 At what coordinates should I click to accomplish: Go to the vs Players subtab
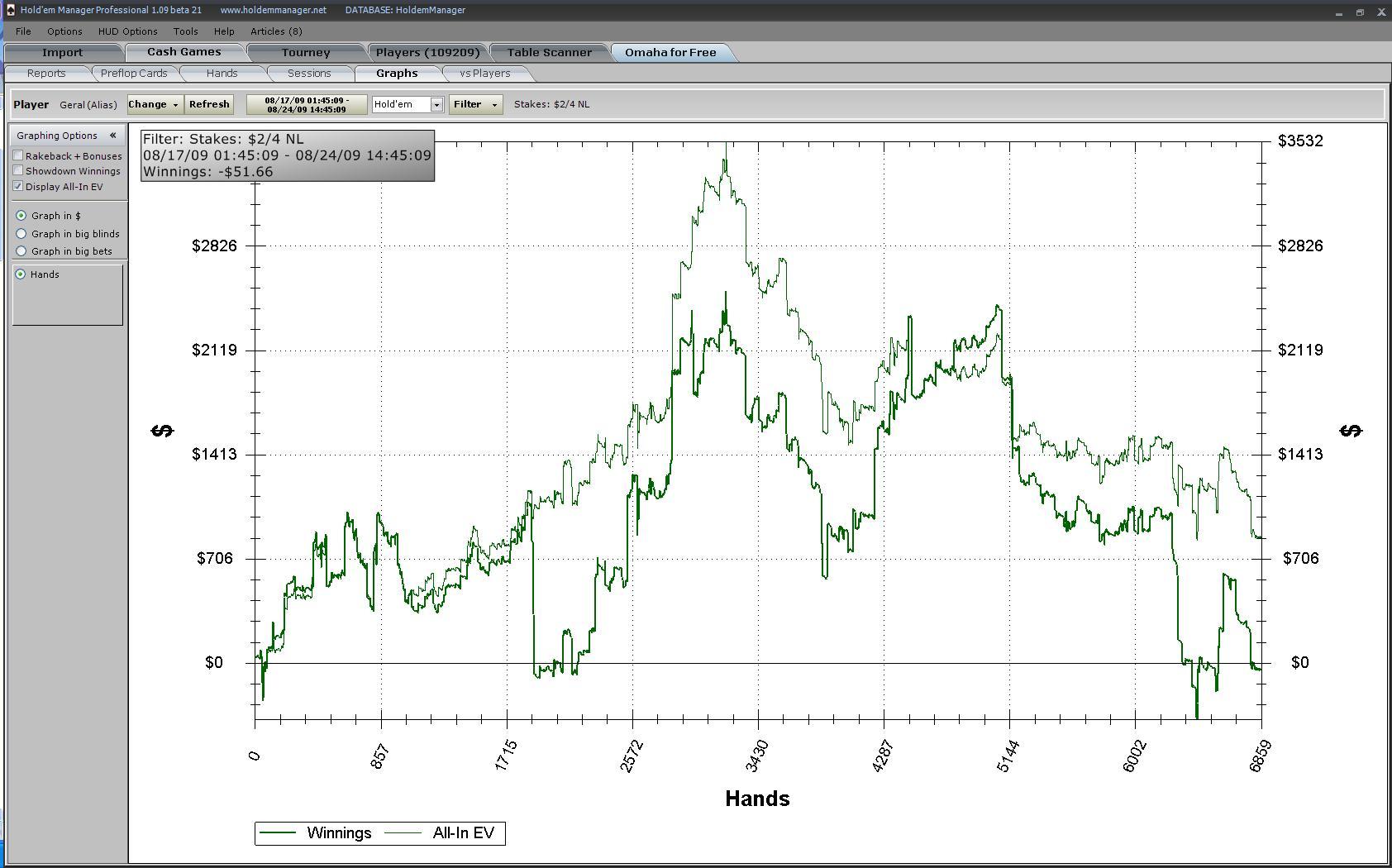(x=485, y=74)
